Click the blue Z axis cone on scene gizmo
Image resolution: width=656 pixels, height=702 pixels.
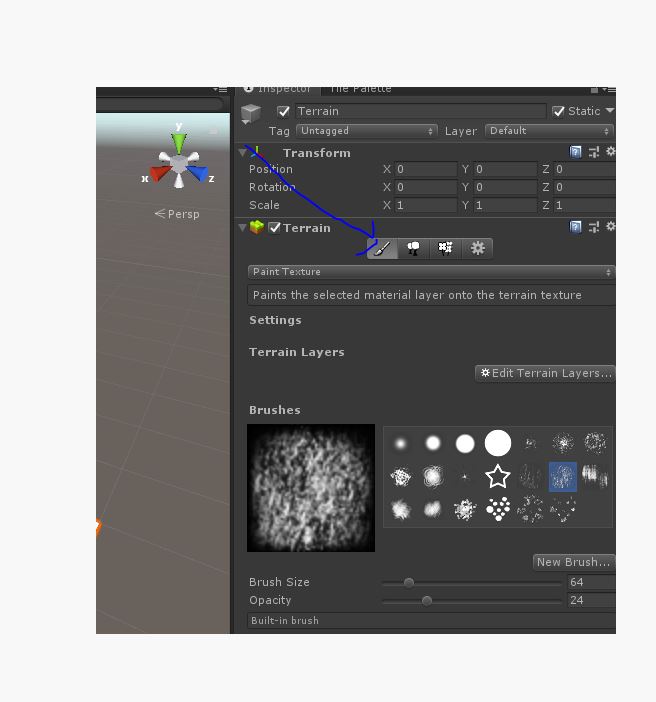pos(197,173)
